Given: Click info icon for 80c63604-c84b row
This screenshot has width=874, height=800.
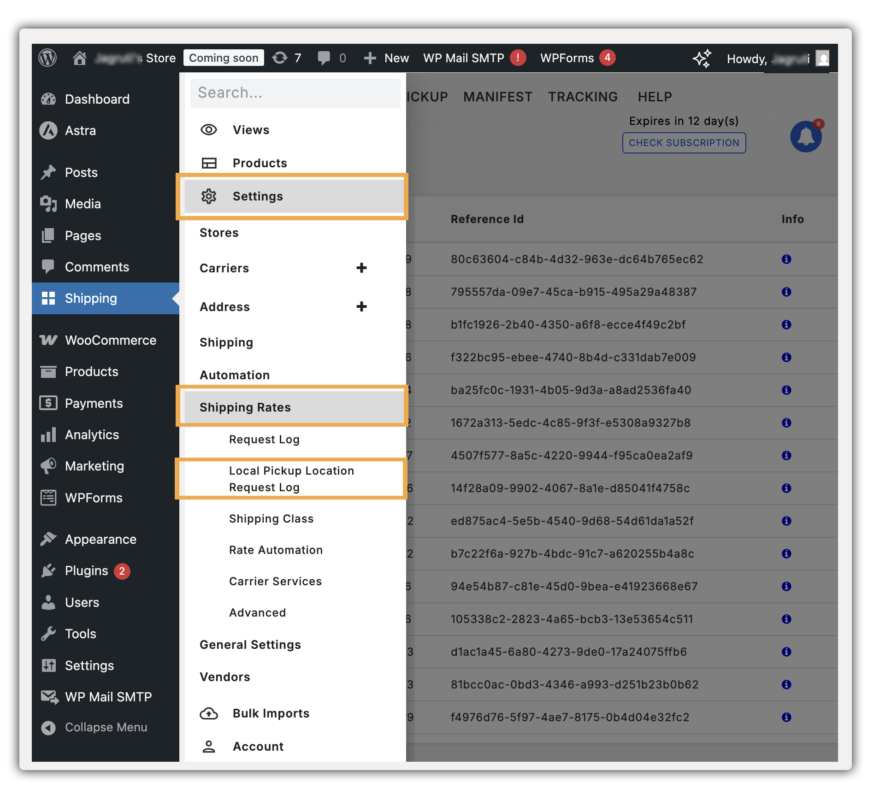Looking at the screenshot, I should (x=786, y=259).
